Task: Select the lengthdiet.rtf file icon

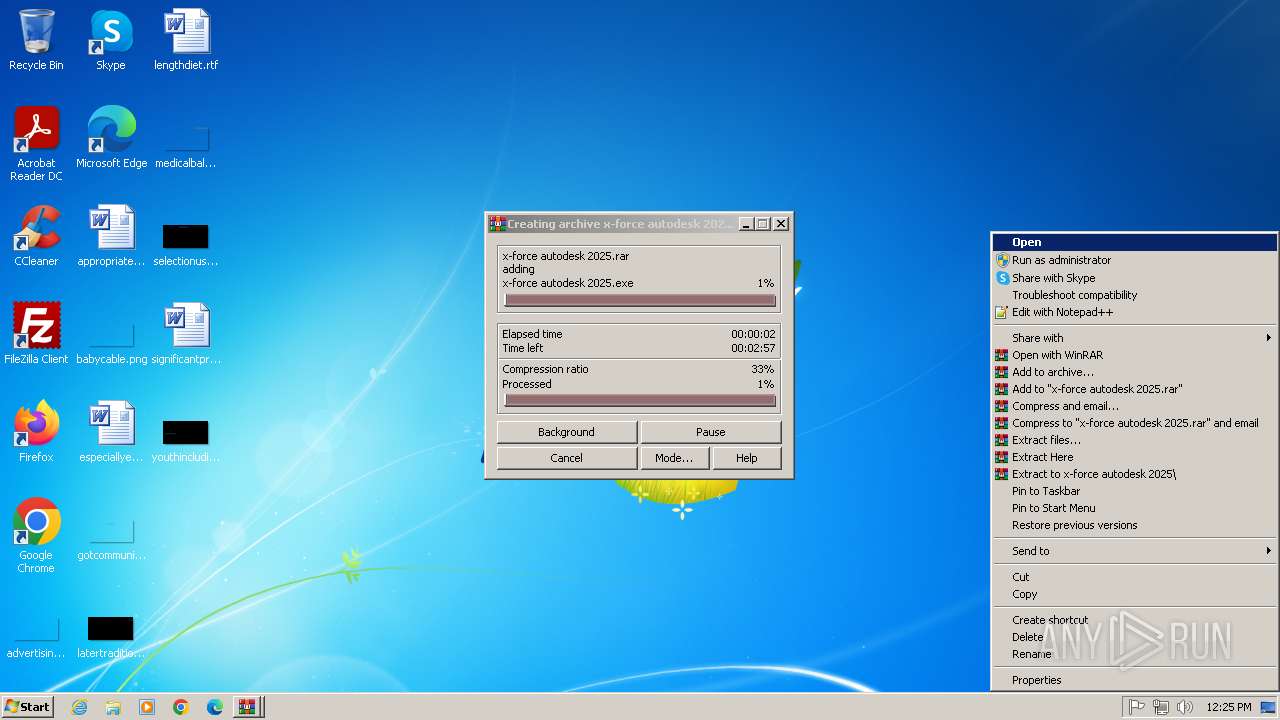Action: (186, 40)
